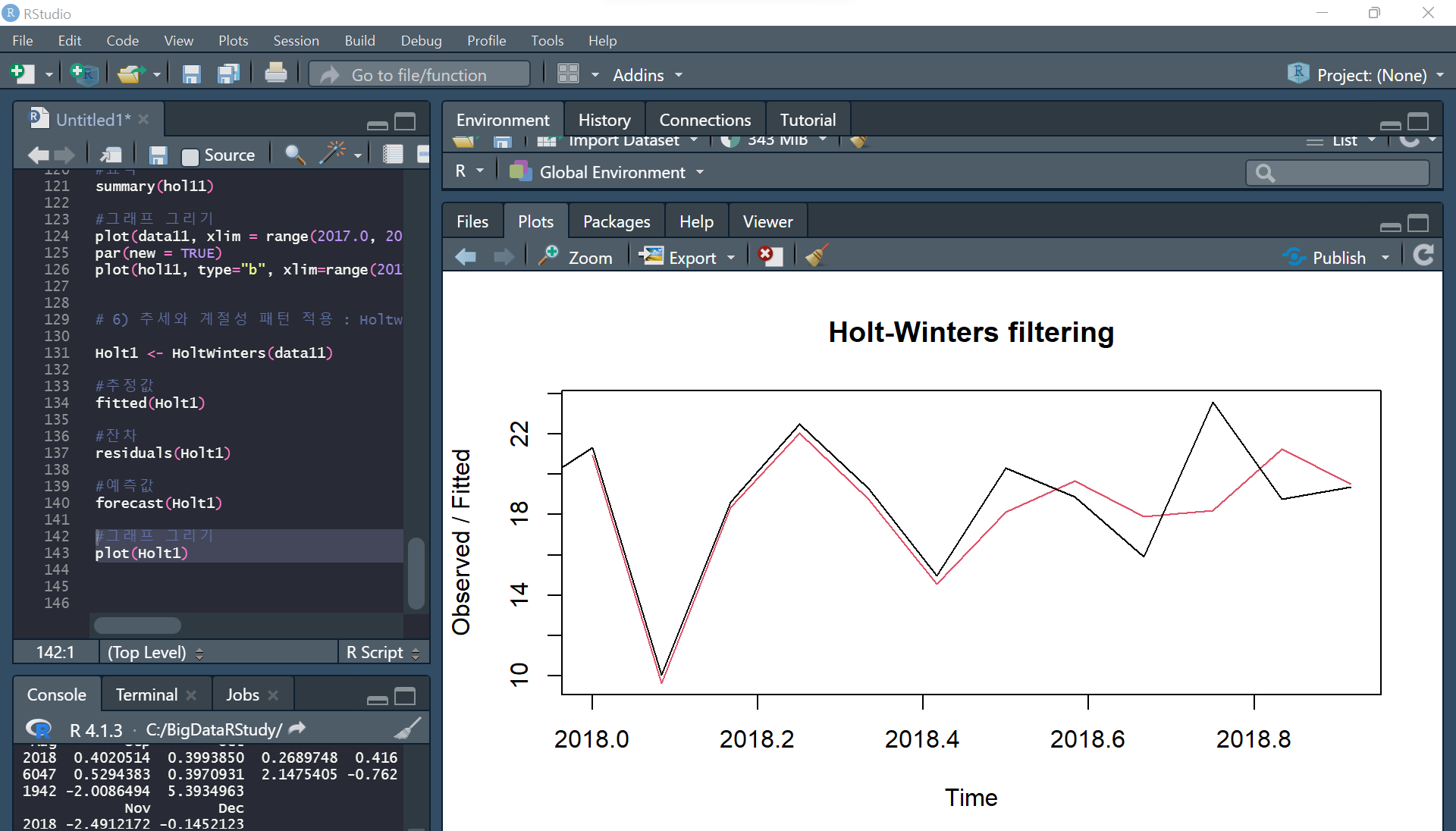Click the print document icon
The width and height of the screenshot is (1456, 831).
tap(275, 74)
